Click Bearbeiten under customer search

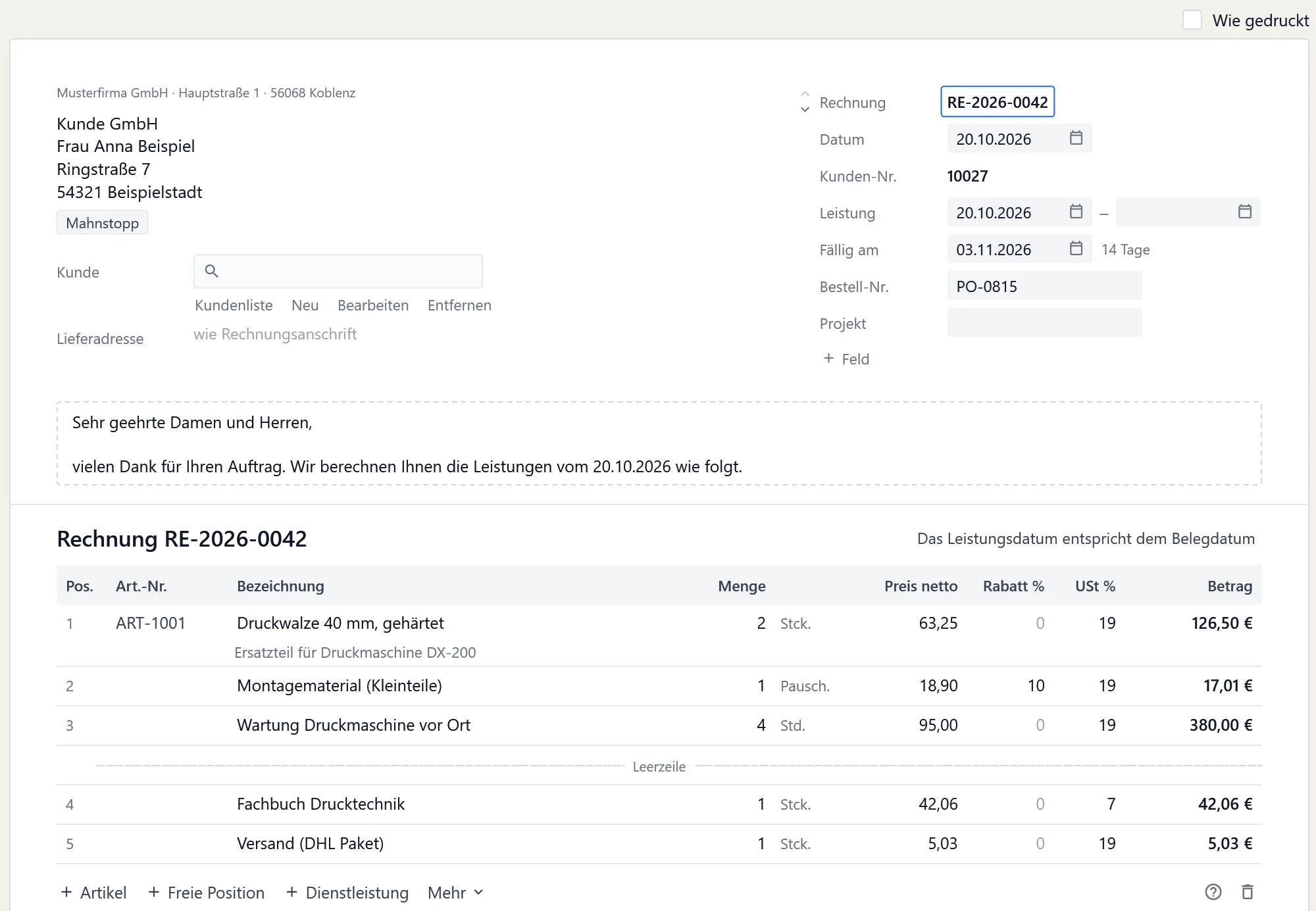[373, 305]
